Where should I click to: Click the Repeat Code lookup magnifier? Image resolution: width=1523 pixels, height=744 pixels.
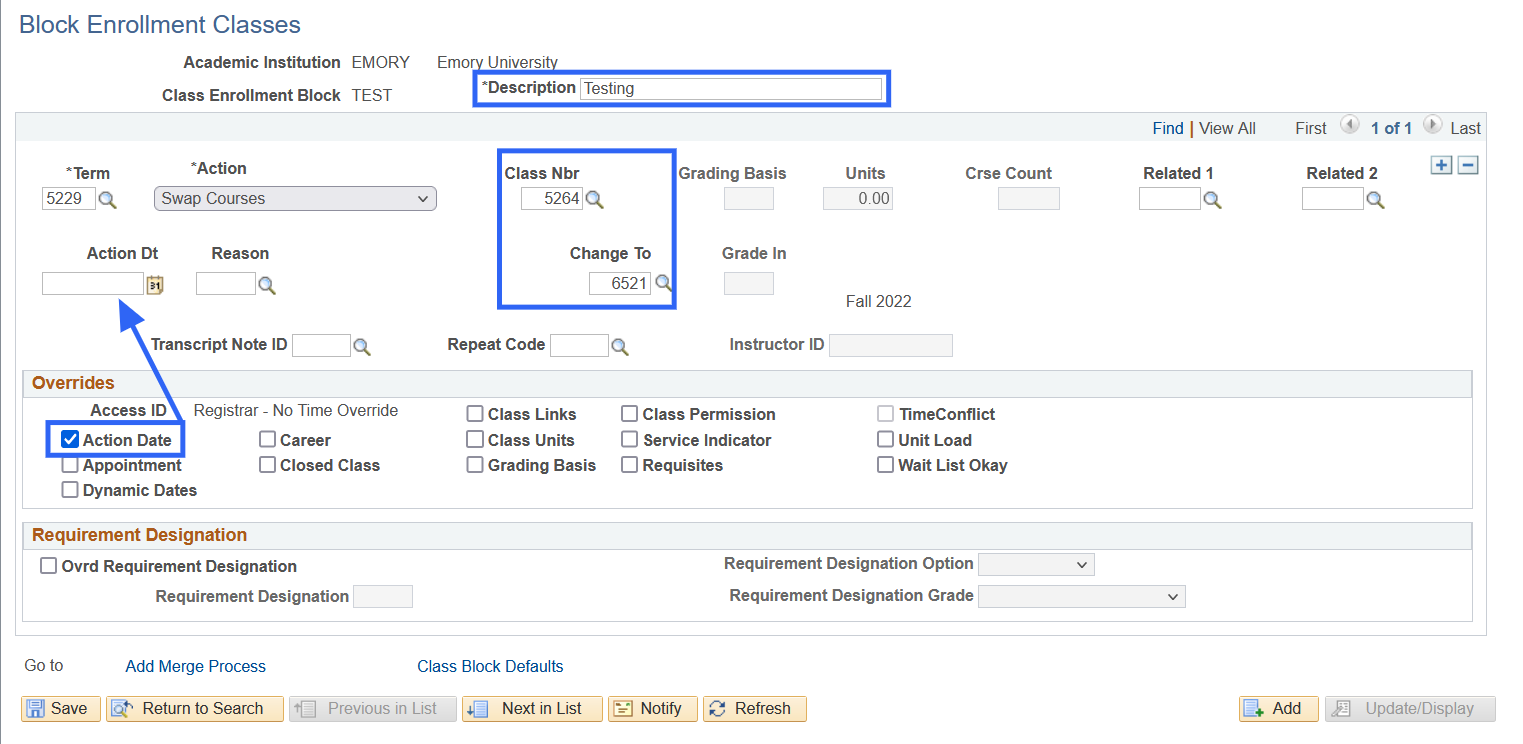pyautogui.click(x=620, y=347)
